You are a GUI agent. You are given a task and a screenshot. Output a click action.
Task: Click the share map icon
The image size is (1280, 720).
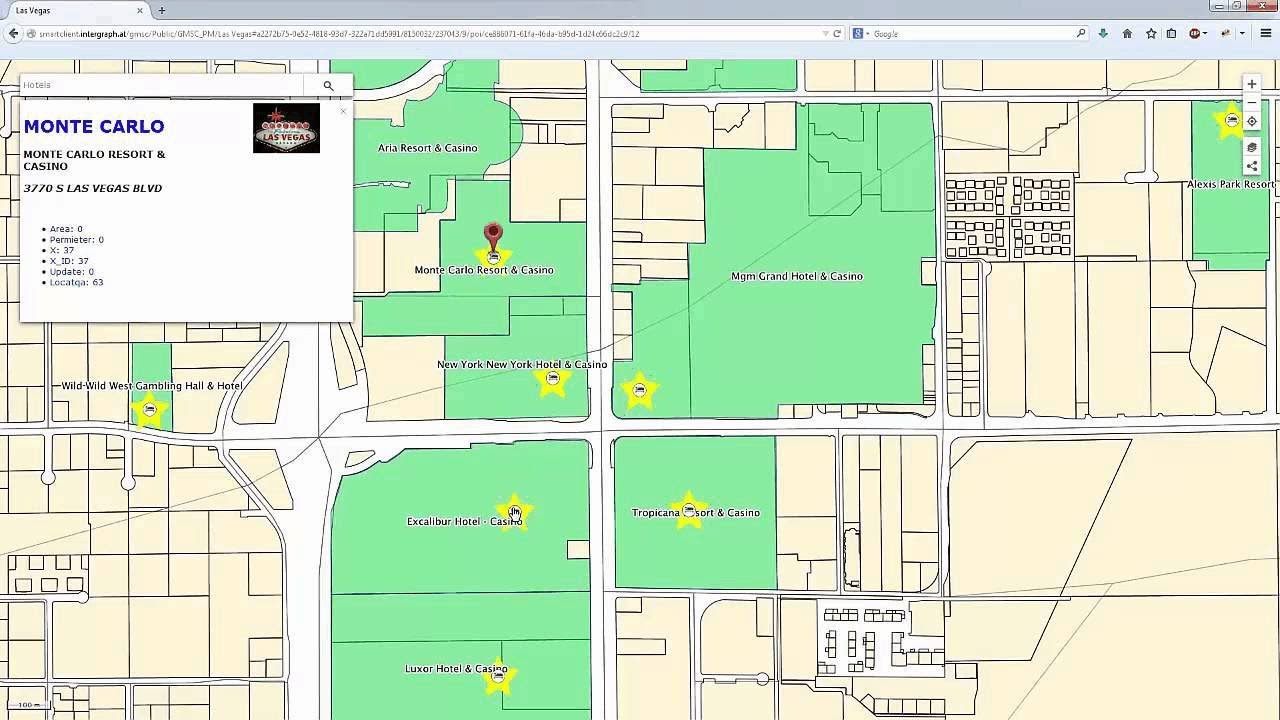pos(1251,166)
